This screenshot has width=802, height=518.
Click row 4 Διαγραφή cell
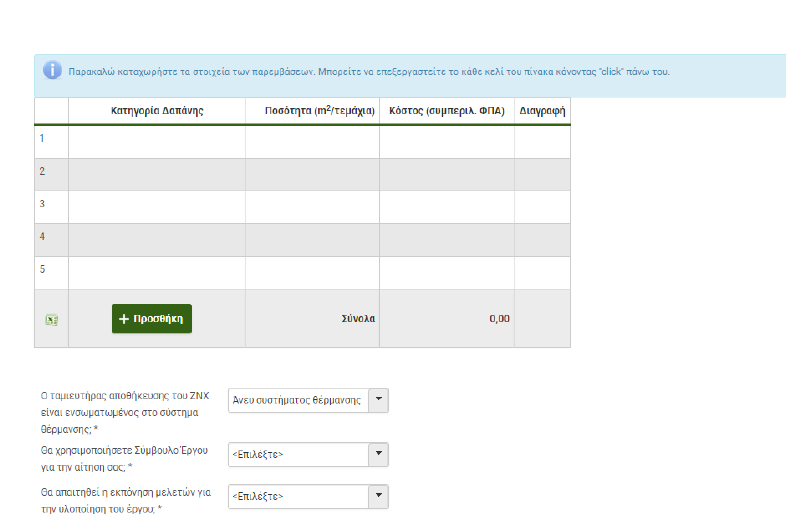(542, 240)
